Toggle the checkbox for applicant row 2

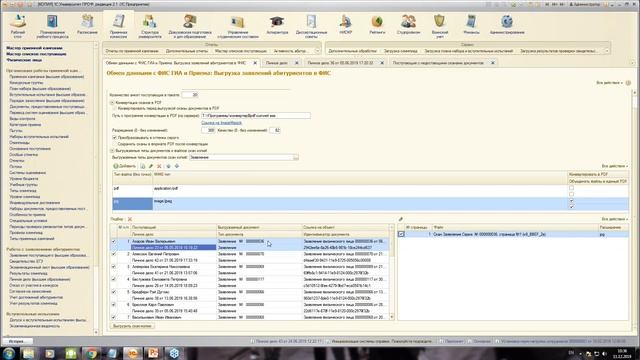[114, 254]
